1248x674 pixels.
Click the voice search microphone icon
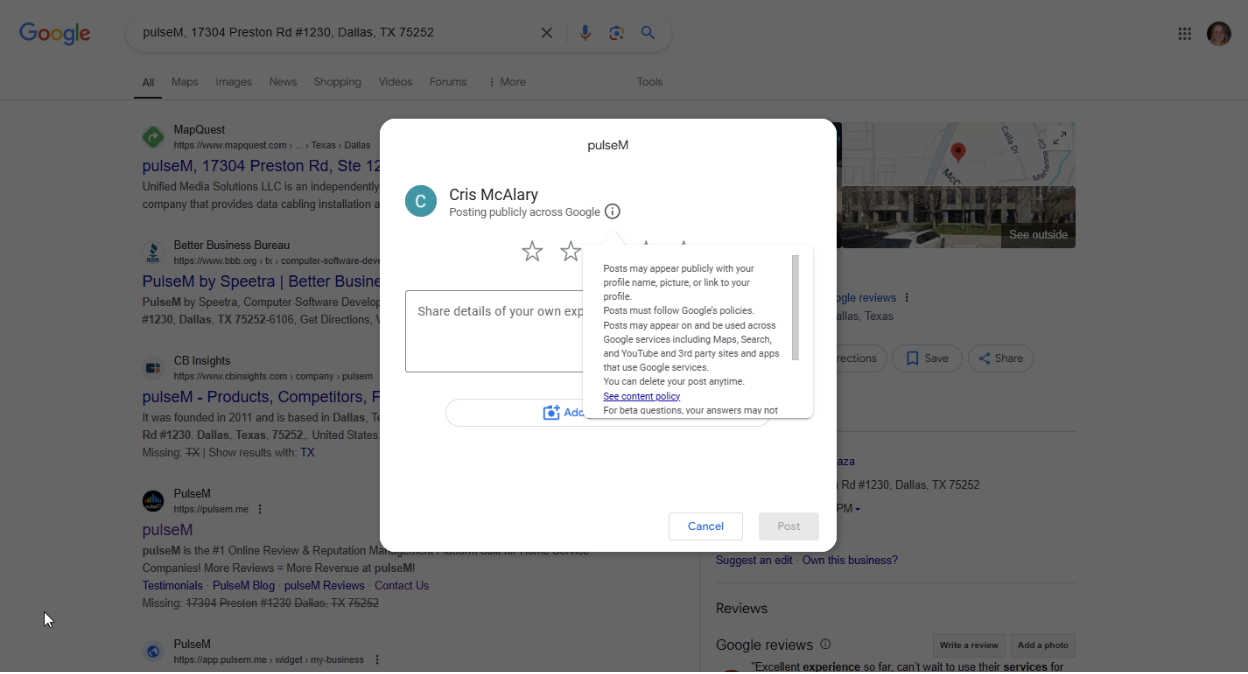[585, 33]
